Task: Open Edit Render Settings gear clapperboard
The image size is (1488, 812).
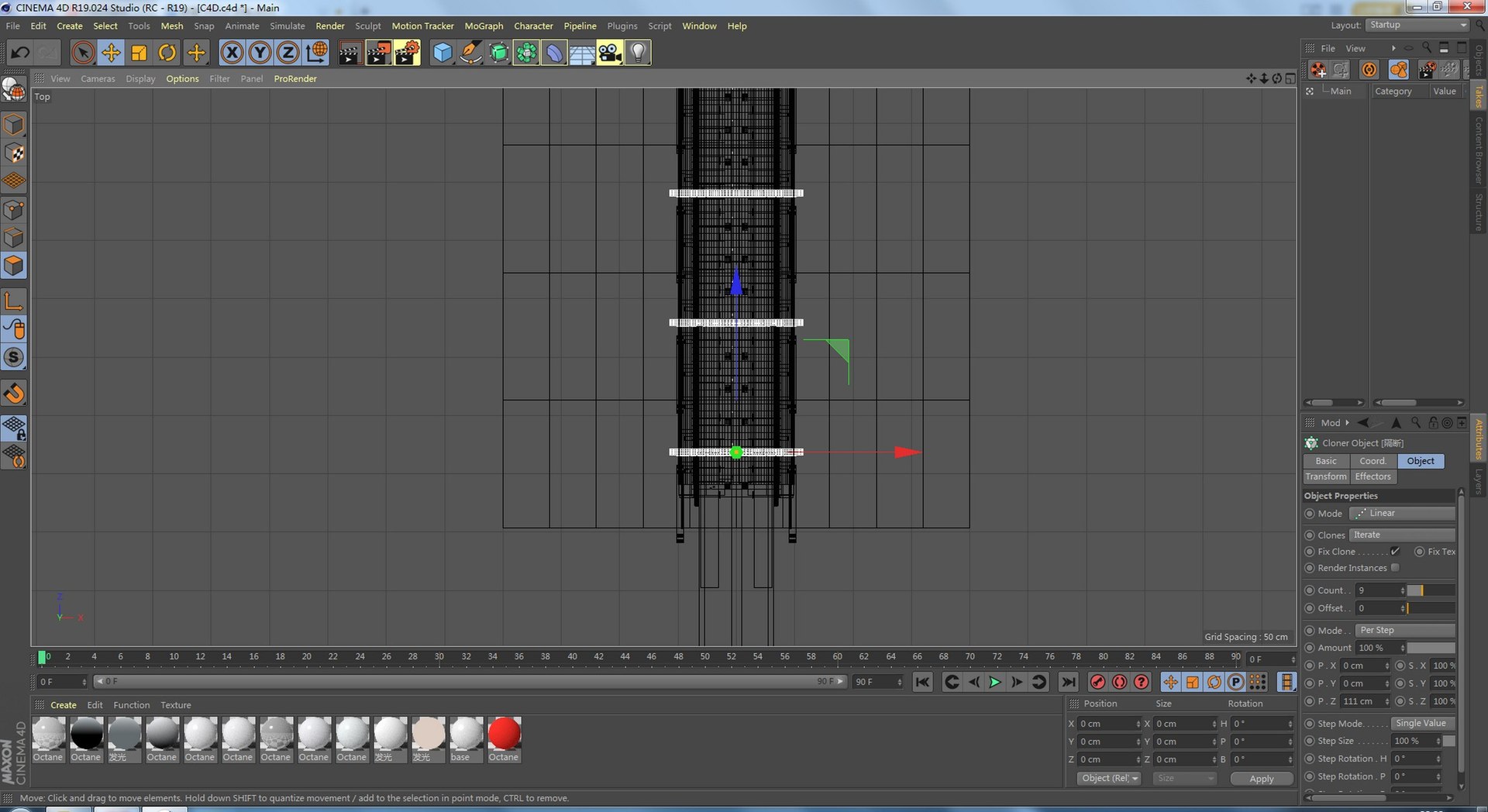Action: pyautogui.click(x=407, y=53)
